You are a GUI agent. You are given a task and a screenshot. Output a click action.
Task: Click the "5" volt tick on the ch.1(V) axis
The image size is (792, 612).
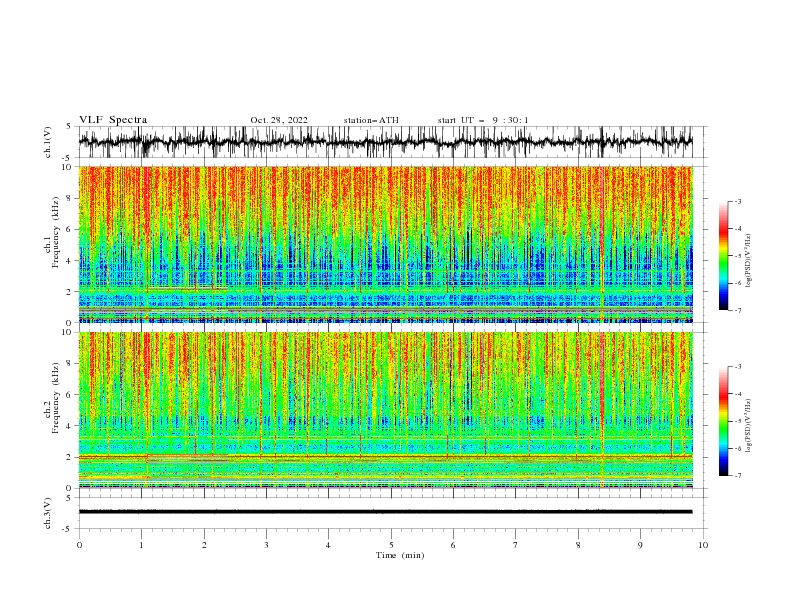click(70, 126)
